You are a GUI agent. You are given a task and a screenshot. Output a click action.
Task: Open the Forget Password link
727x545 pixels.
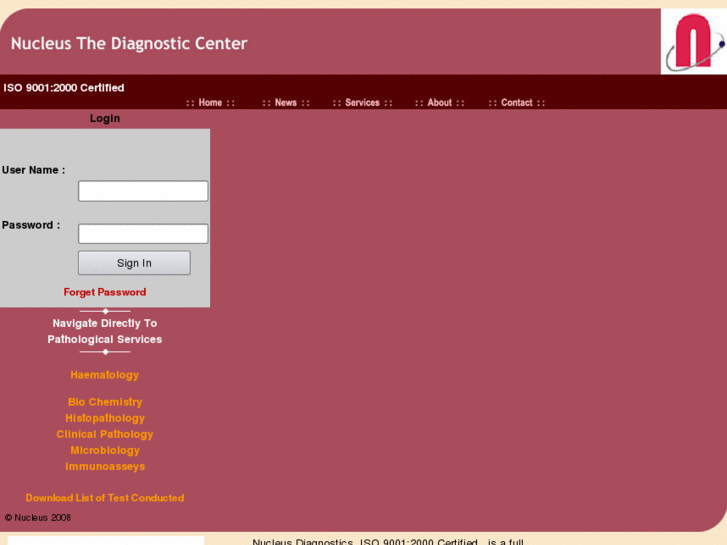(105, 292)
